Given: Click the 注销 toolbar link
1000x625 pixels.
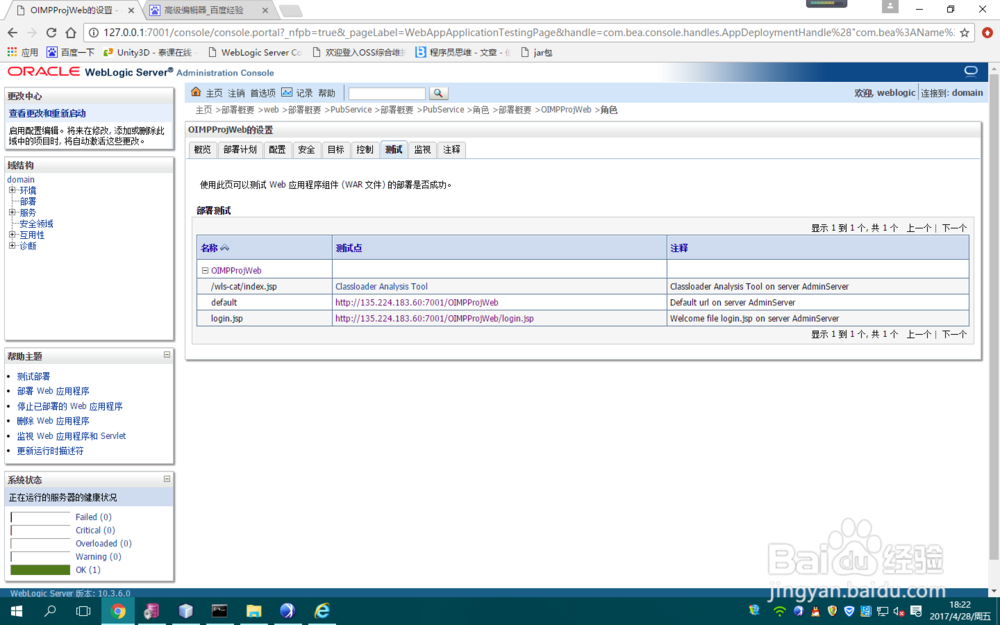Looking at the screenshot, I should tap(236, 93).
